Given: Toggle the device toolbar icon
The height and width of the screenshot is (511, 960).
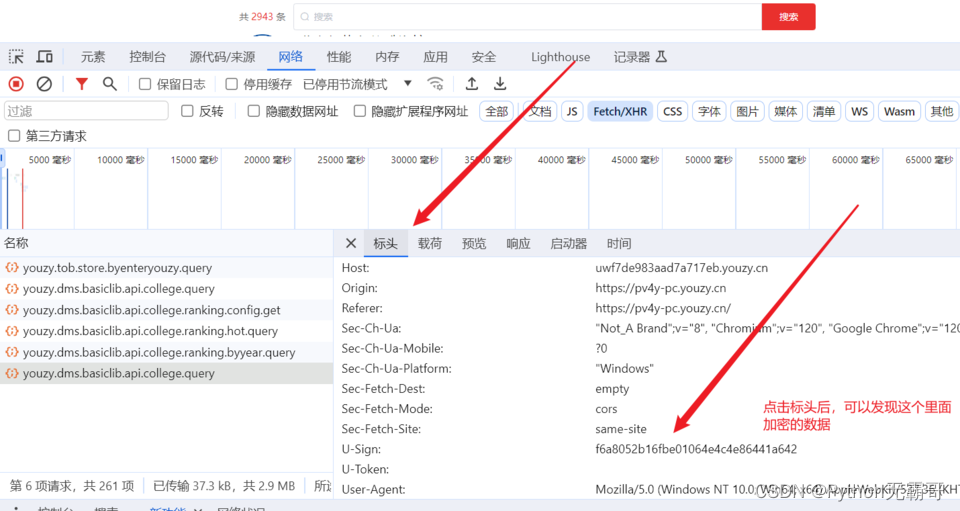Looking at the screenshot, I should (x=44, y=57).
